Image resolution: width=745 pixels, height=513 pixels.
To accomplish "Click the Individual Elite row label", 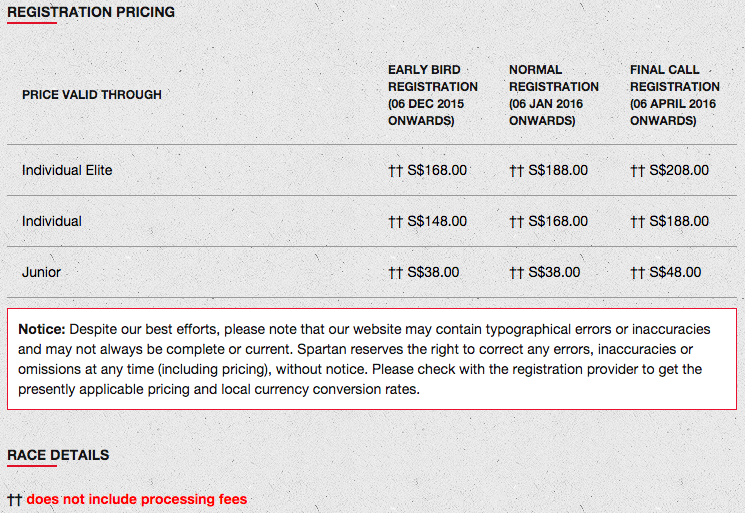I will [67, 170].
